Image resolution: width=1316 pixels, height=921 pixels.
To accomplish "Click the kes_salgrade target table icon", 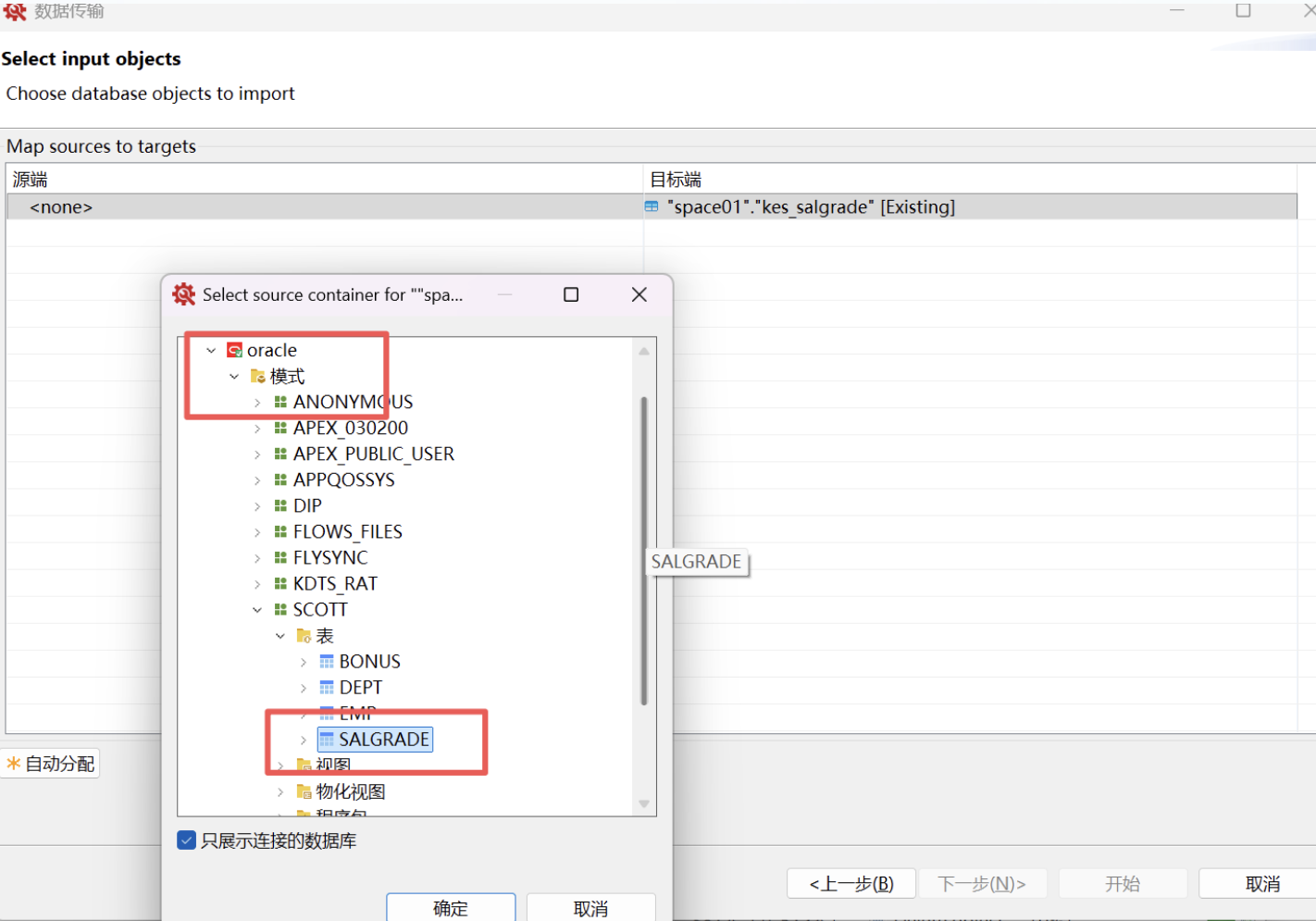I will coord(652,207).
